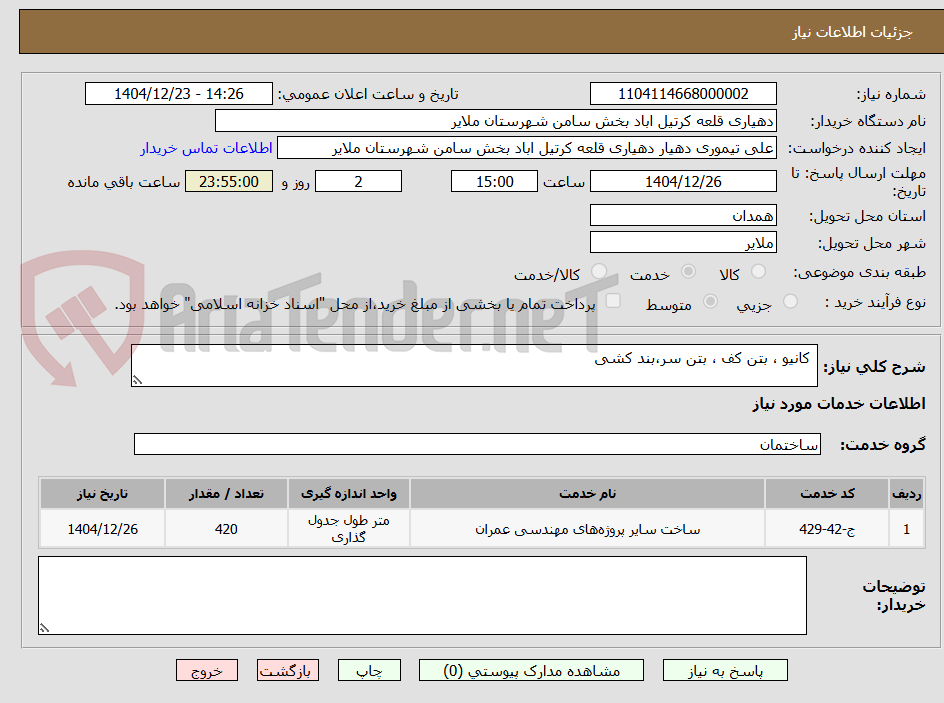Click the شرح کلی نیاز label
The image size is (944, 703).
[x=874, y=367]
